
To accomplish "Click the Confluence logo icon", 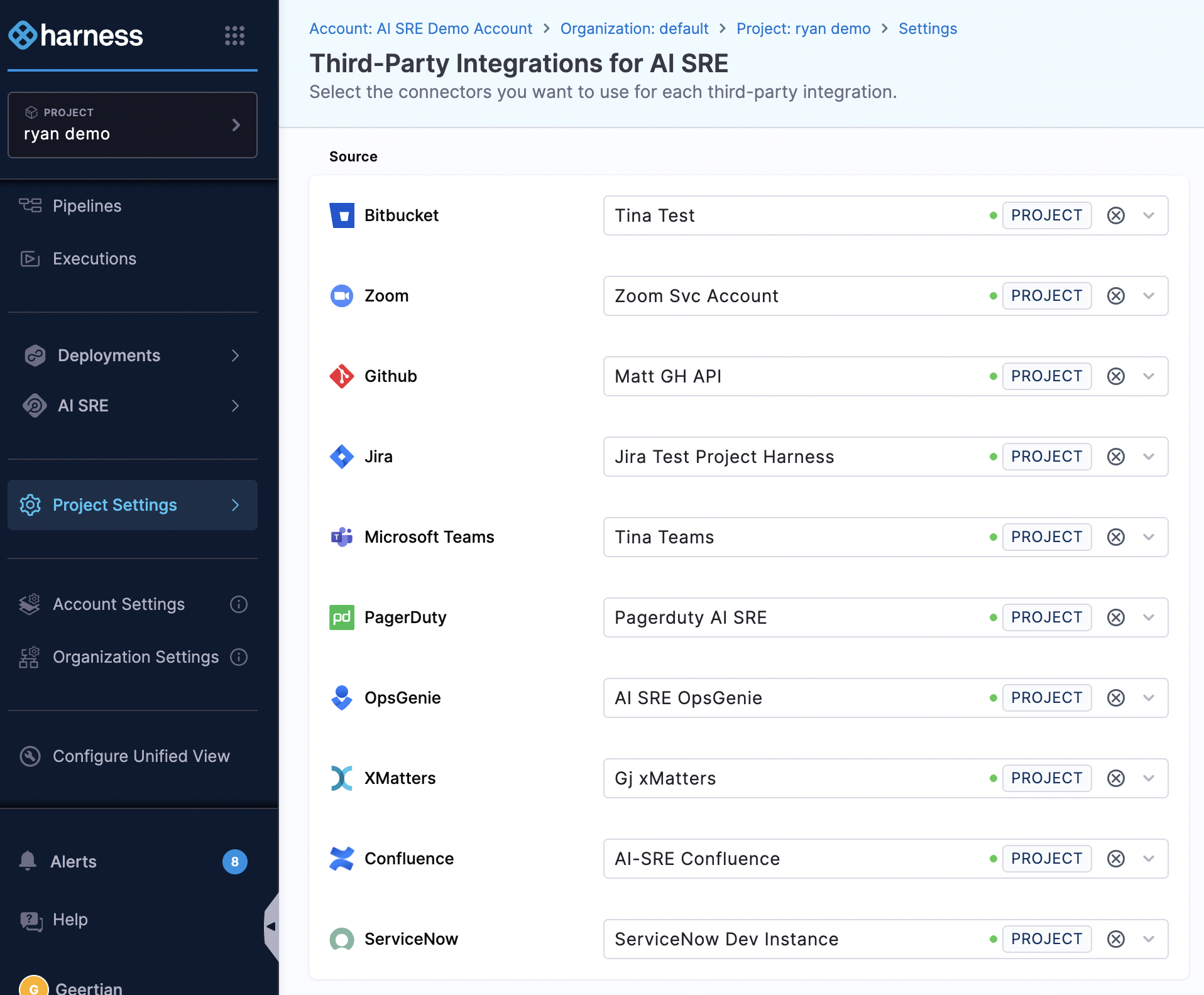I will 342,859.
